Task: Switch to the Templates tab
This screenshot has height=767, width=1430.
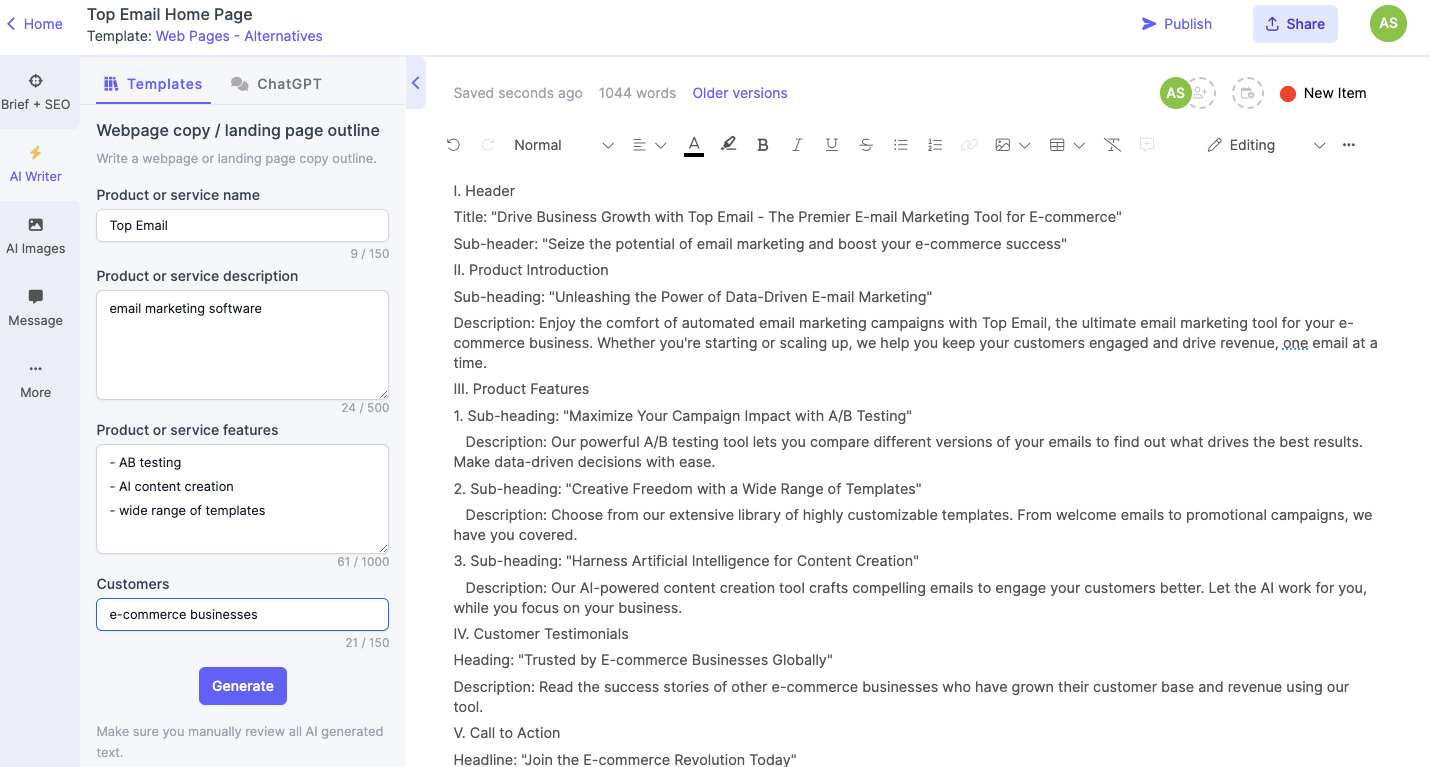Action: [x=153, y=84]
